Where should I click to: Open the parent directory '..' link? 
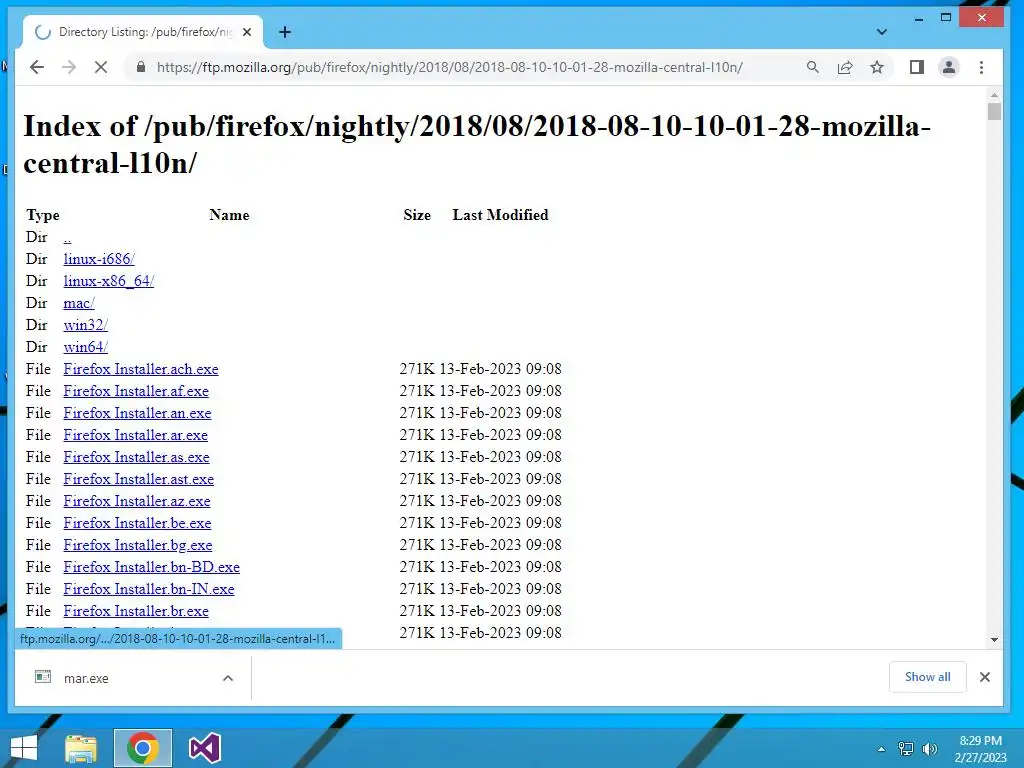(x=67, y=237)
